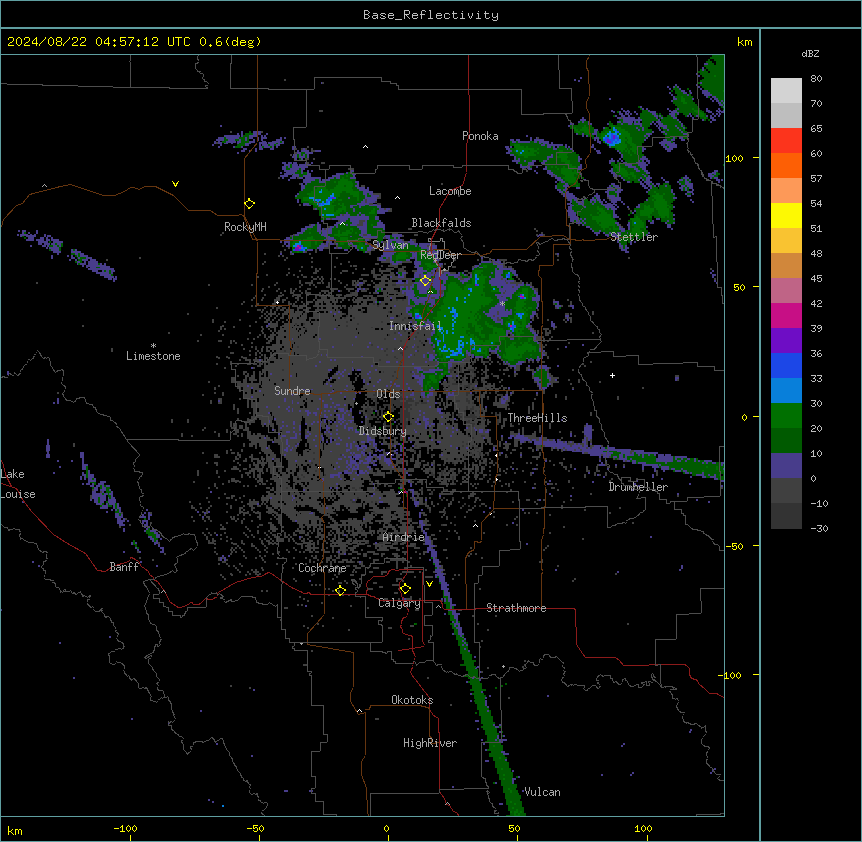
Task: Click the Drumheller city label
Action: [x=638, y=487]
